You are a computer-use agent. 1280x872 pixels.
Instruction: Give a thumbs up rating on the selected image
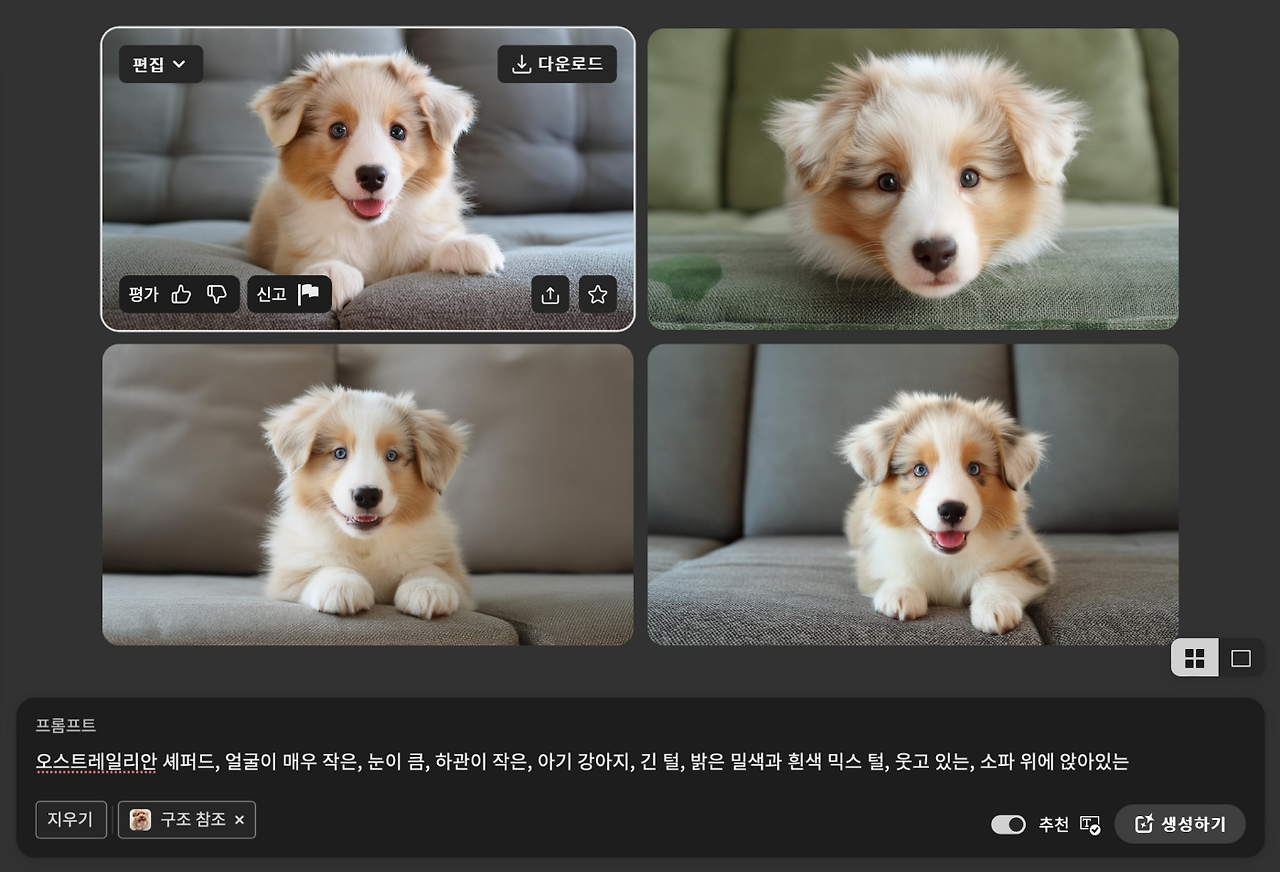click(x=183, y=294)
